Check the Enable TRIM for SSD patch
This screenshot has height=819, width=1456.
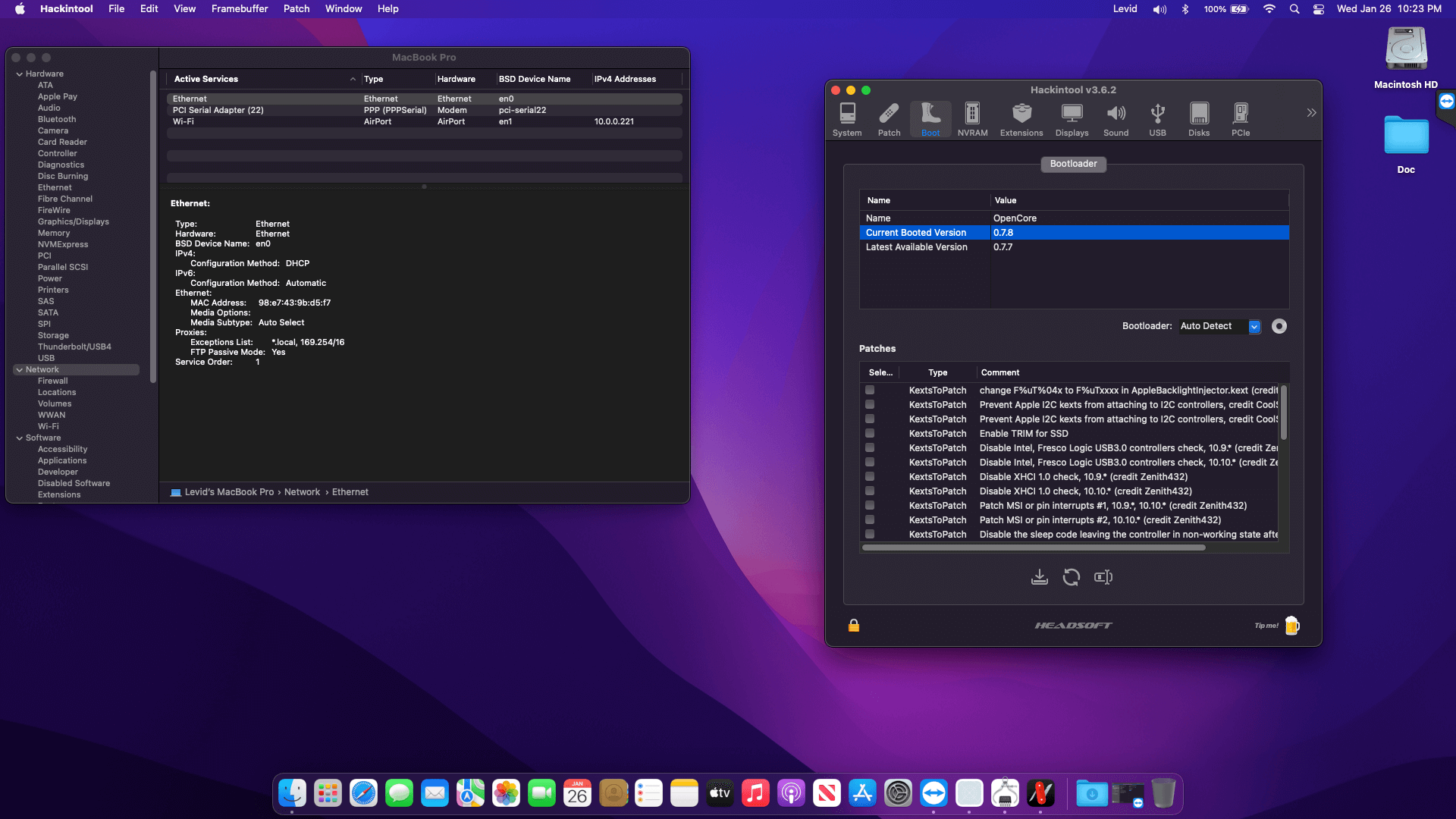point(870,433)
